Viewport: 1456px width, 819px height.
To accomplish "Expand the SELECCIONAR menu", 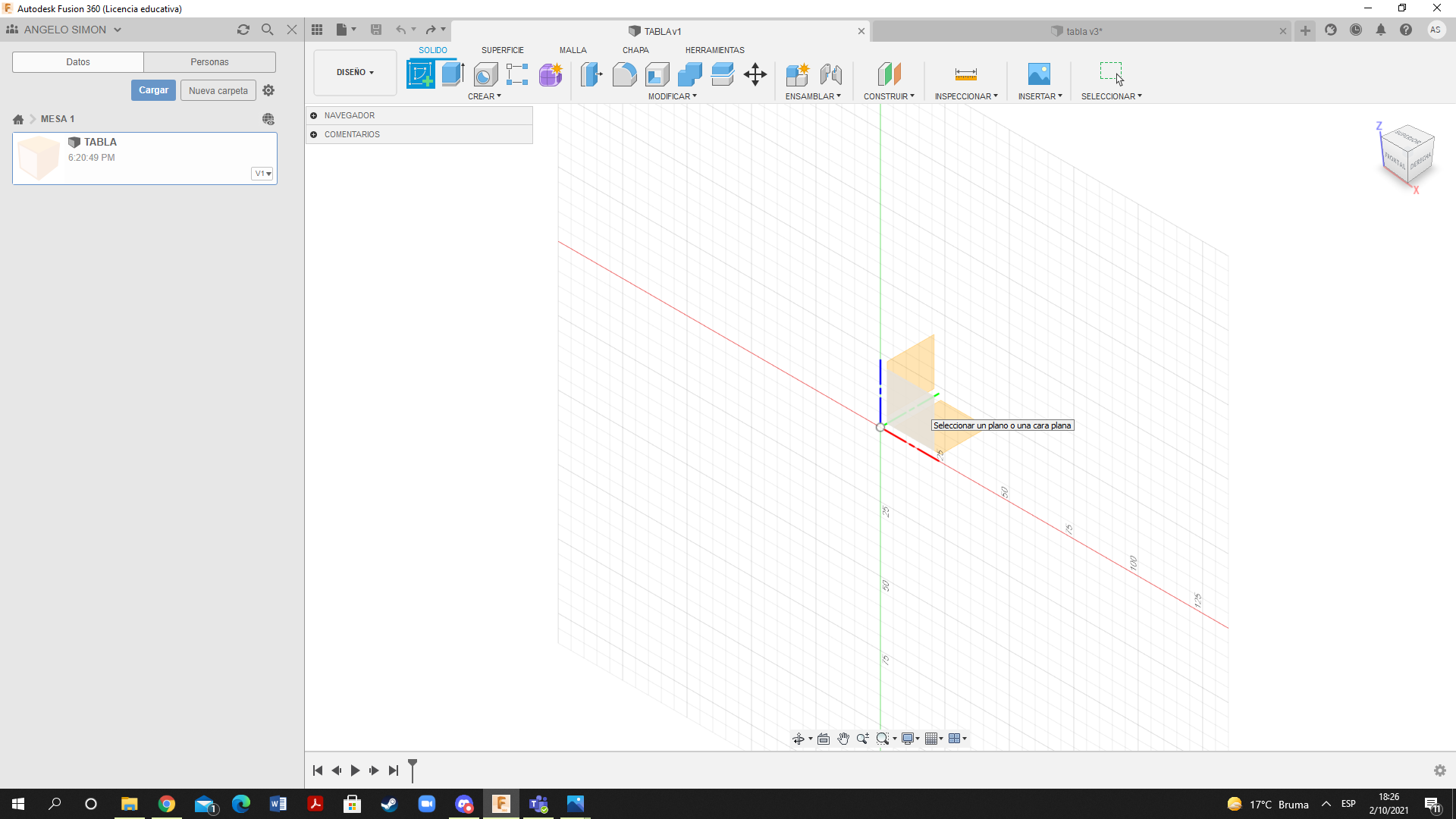I will tap(1111, 96).
